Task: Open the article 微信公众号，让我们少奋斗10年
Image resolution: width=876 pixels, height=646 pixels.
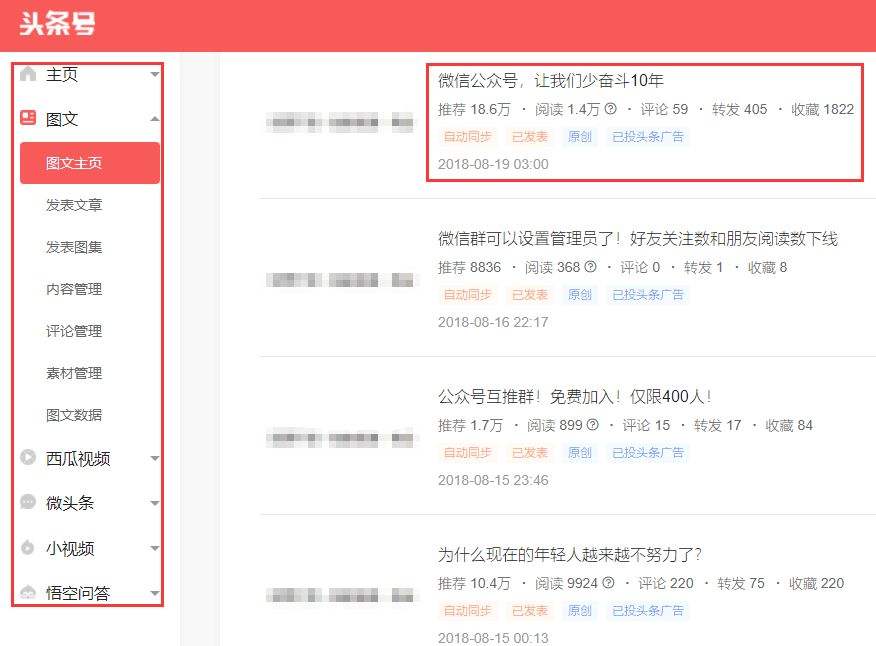Action: point(546,79)
